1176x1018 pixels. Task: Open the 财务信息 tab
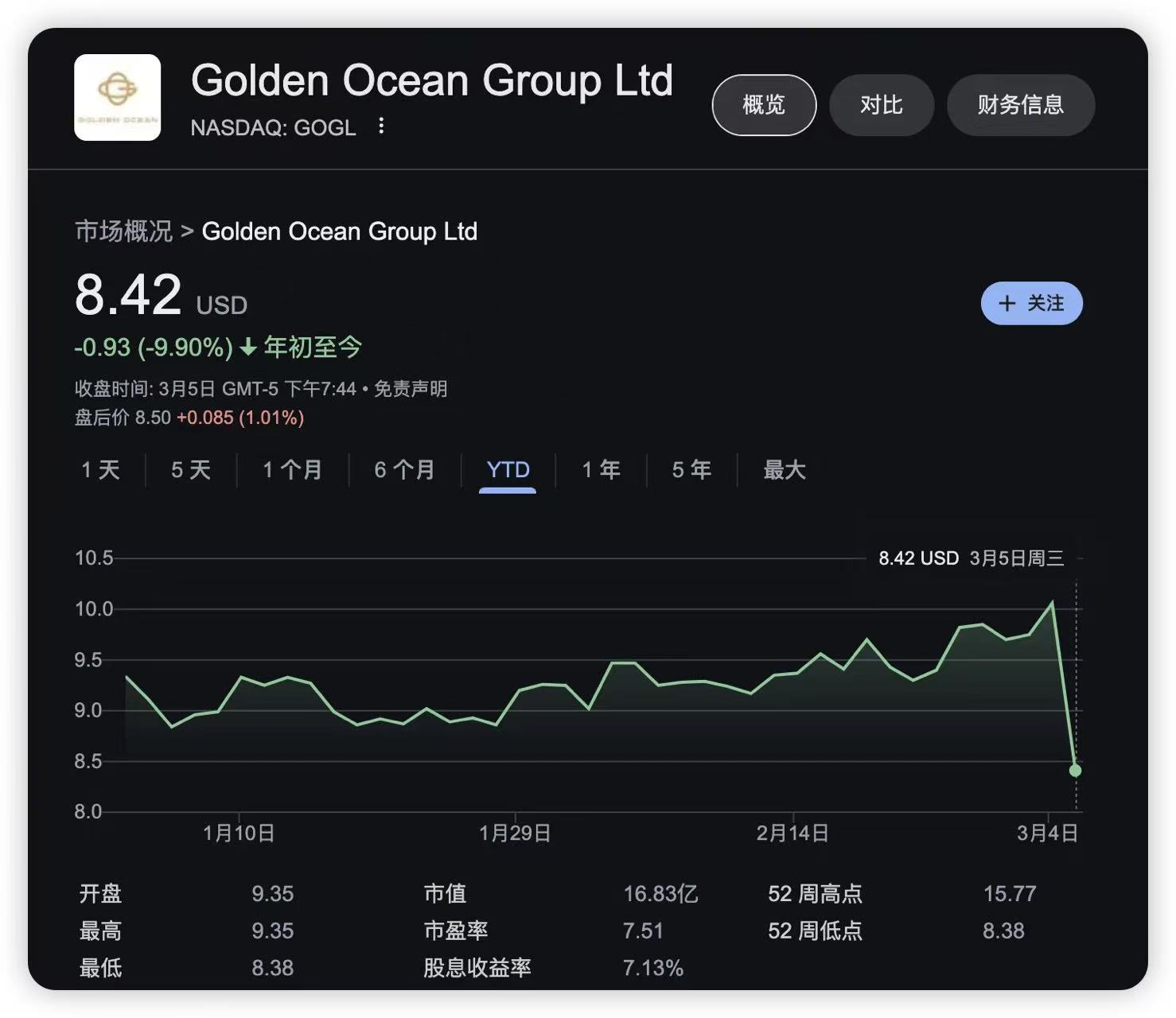coord(1021,105)
